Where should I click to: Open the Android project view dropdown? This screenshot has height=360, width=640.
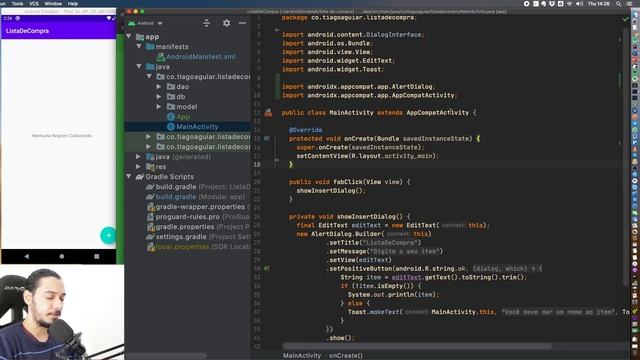coord(146,23)
